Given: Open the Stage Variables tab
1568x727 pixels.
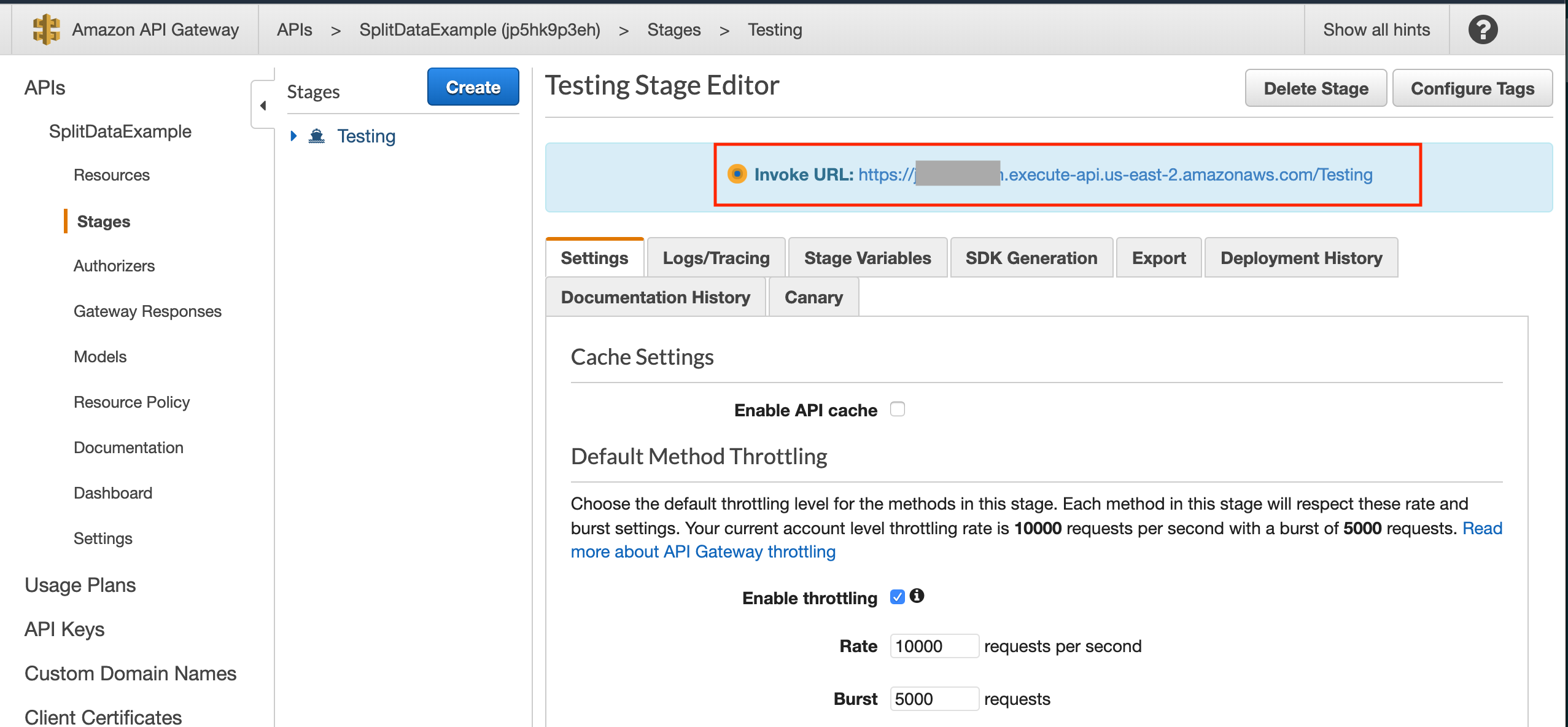Looking at the screenshot, I should click(x=867, y=258).
